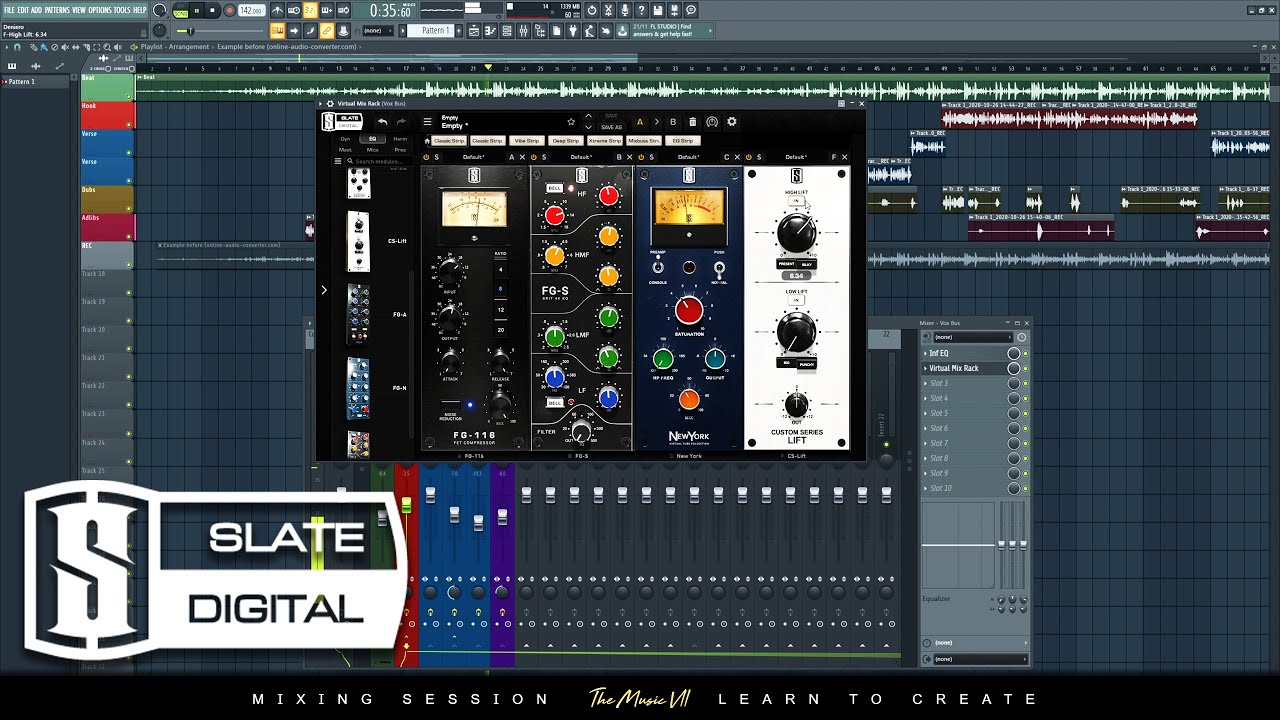Expand mixer Slot 5 arrow

(925, 413)
